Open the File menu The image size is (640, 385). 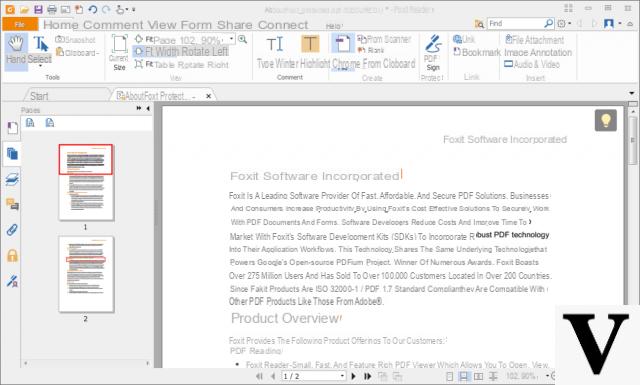click(20, 24)
